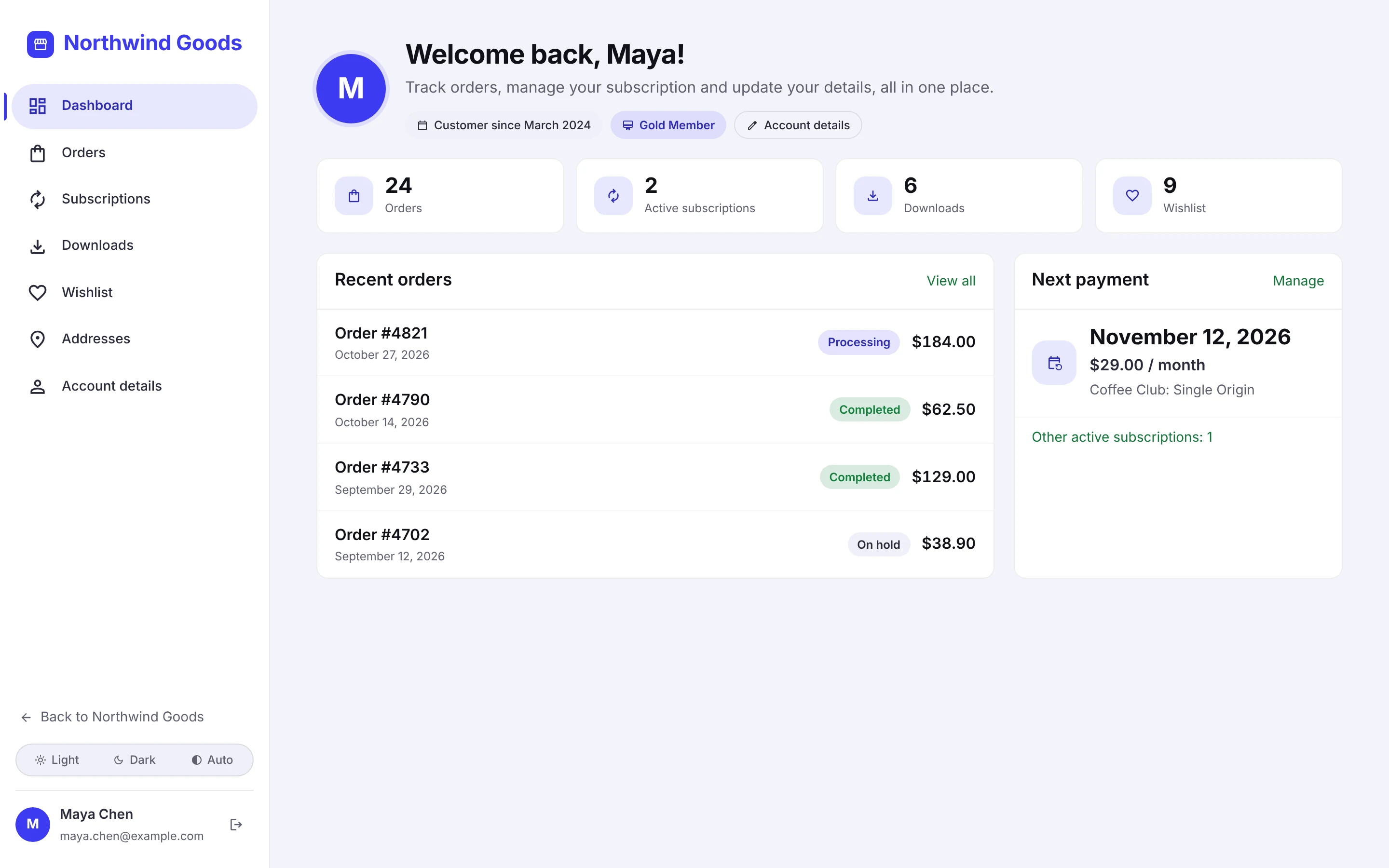Click the Coffee Club: Single Origin text

pyautogui.click(x=1171, y=390)
